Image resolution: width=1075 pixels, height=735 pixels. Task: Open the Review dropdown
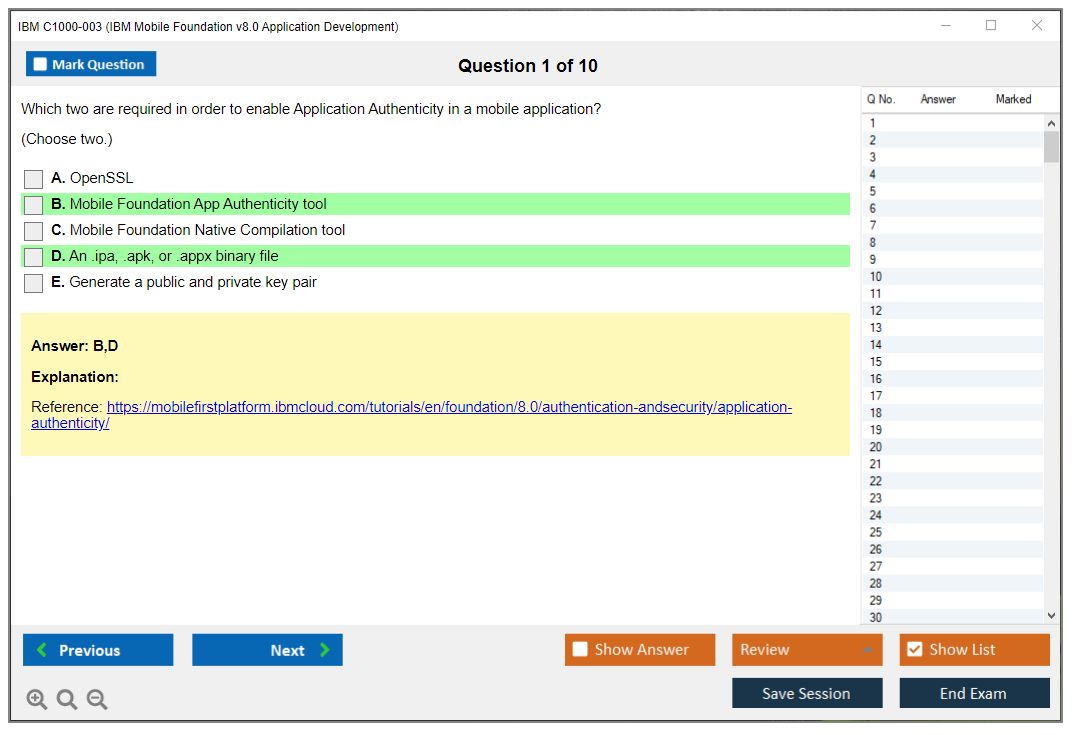(x=806, y=650)
